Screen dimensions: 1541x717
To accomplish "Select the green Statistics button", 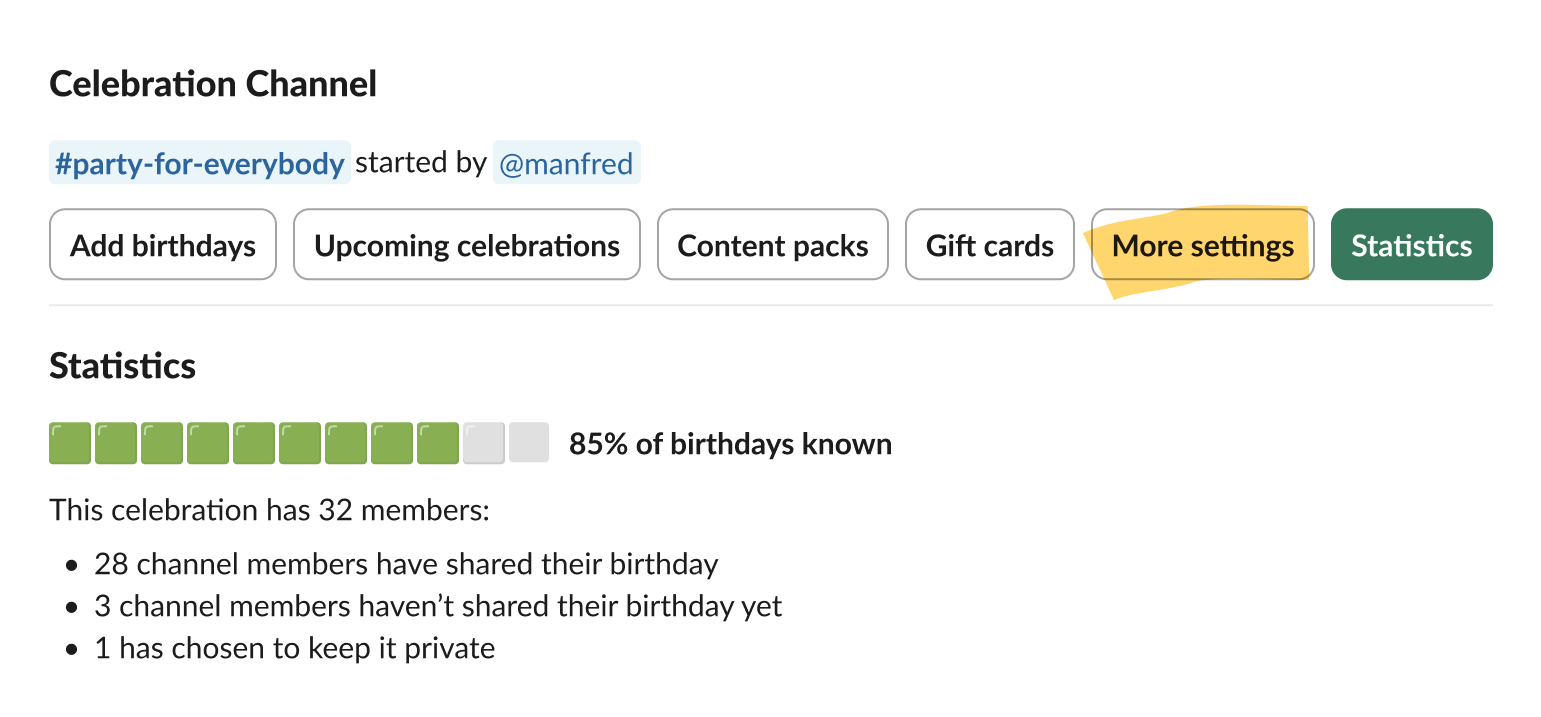I will 1411,244.
